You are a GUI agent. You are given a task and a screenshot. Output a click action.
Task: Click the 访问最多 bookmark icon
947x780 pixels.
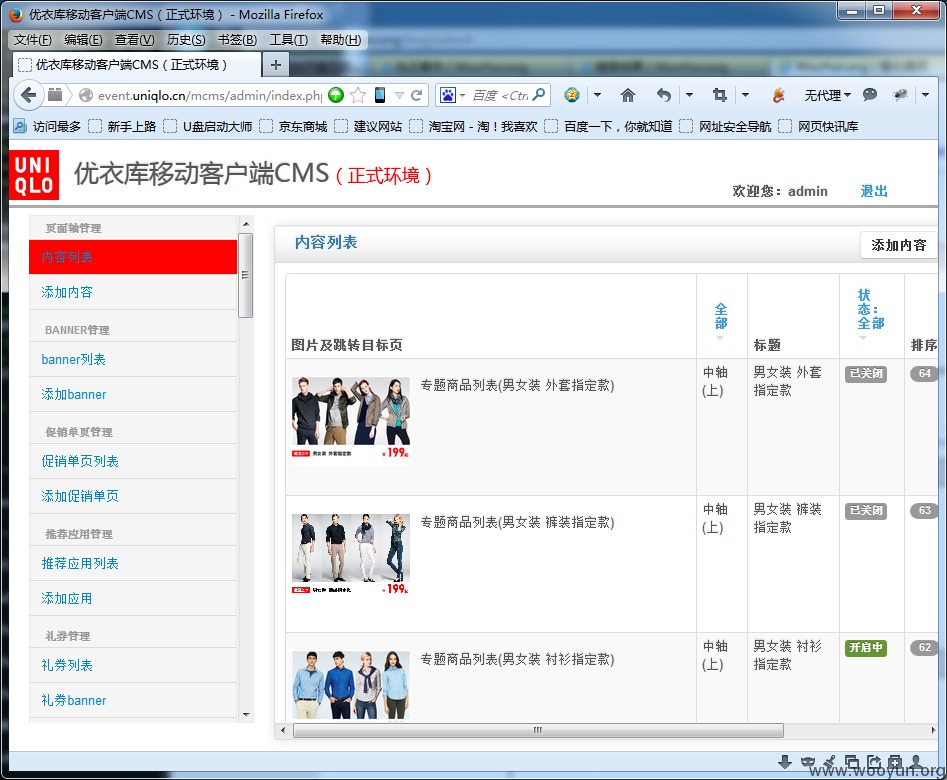(x=20, y=126)
